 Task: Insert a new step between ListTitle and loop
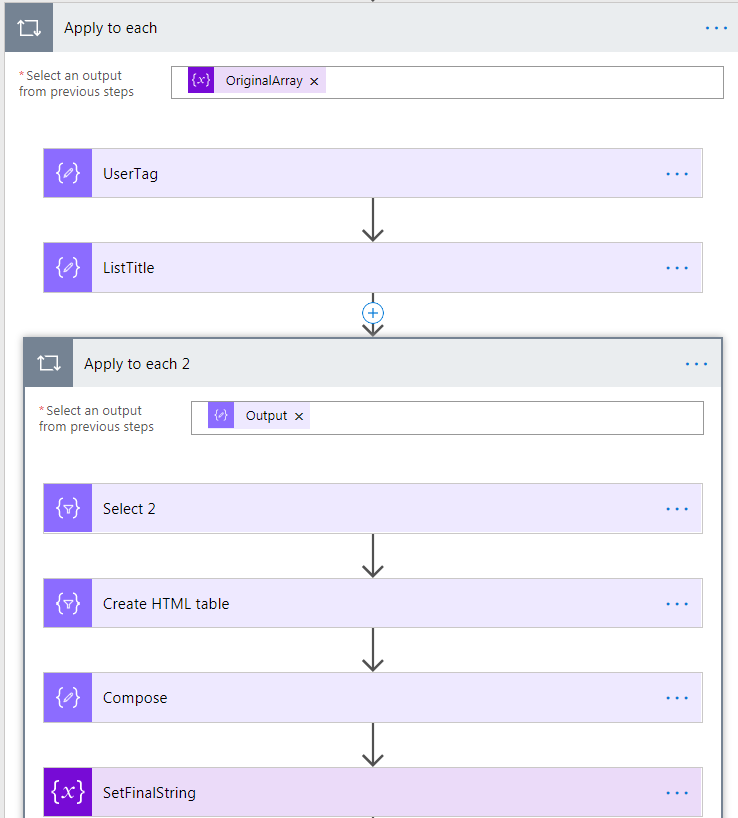(x=372, y=312)
